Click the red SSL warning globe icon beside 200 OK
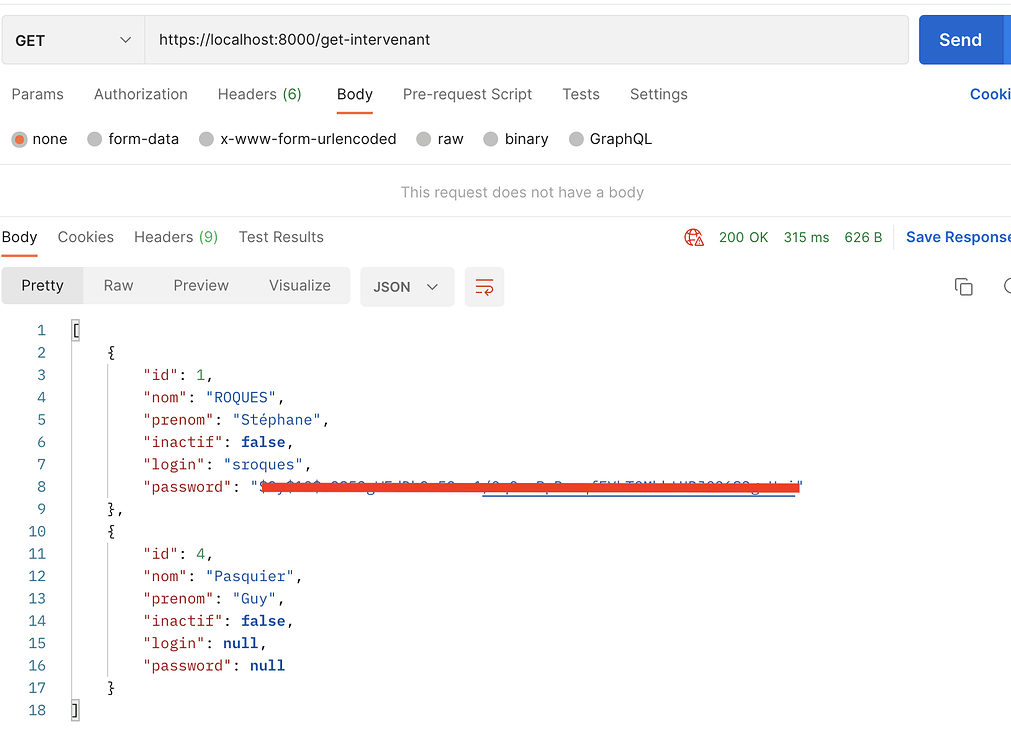 click(x=694, y=237)
